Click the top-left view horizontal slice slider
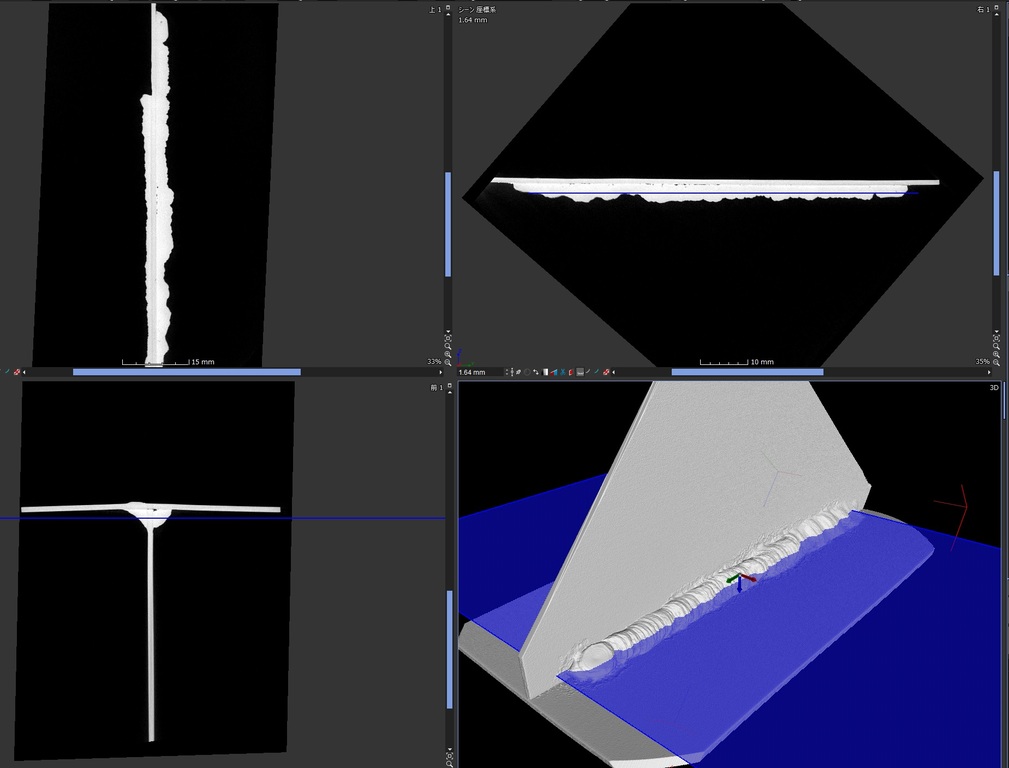The width and height of the screenshot is (1009, 768). click(186, 372)
